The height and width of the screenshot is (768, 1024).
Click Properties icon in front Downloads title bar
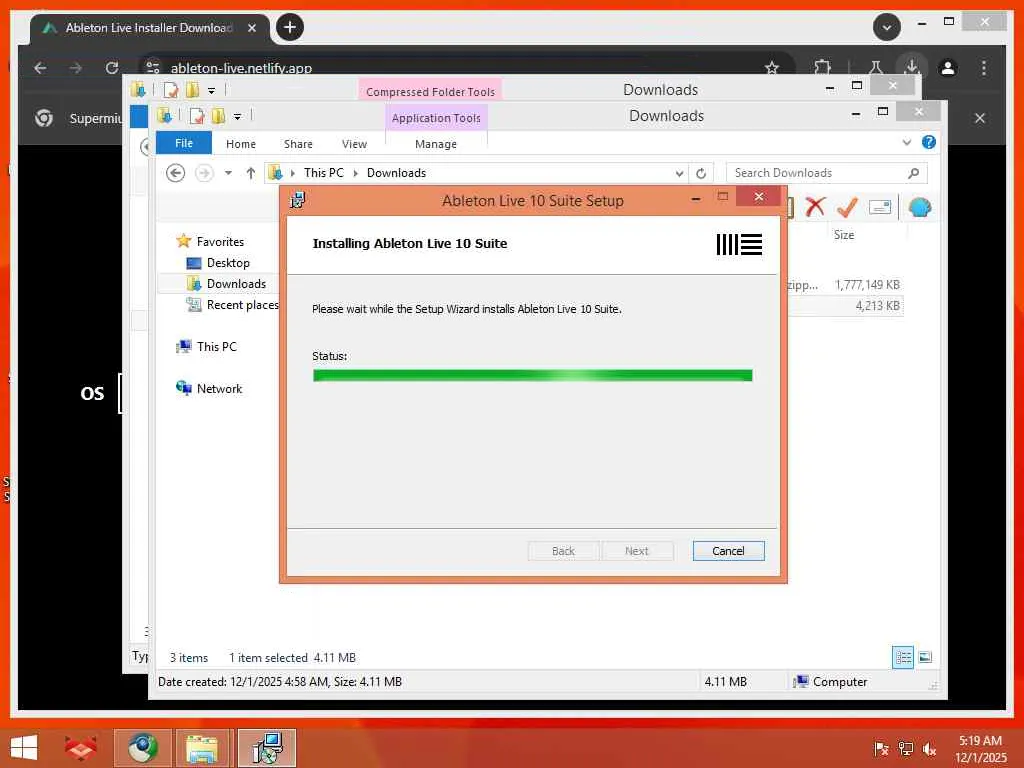[x=197, y=116]
